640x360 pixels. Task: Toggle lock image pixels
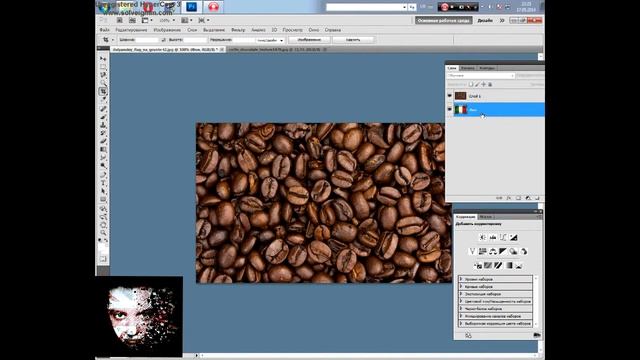pyautogui.click(x=477, y=84)
